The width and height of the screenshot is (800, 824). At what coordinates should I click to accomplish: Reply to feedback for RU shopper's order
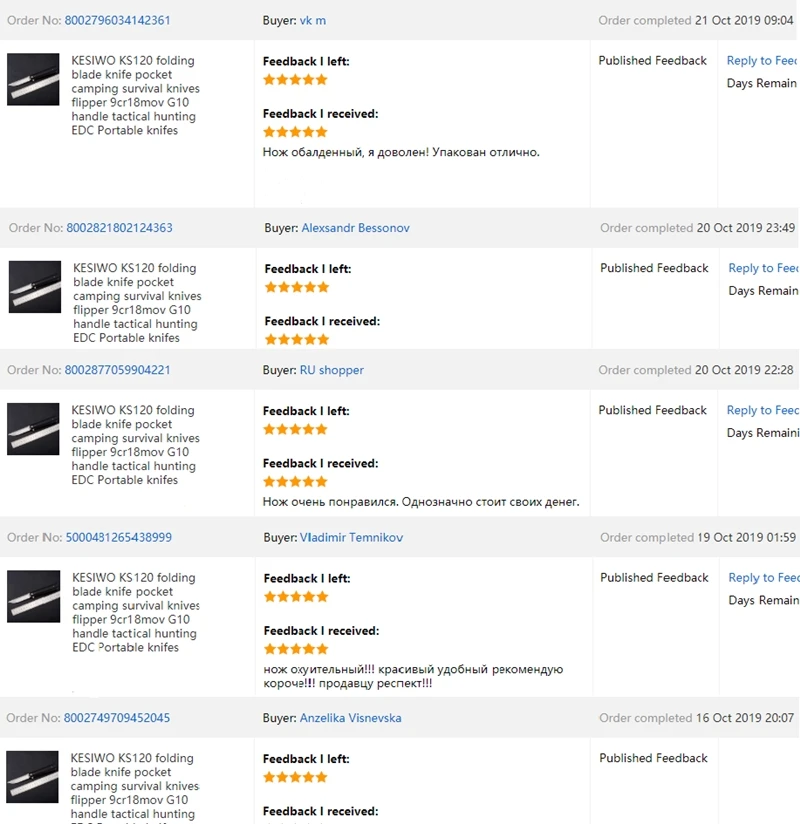click(x=763, y=410)
